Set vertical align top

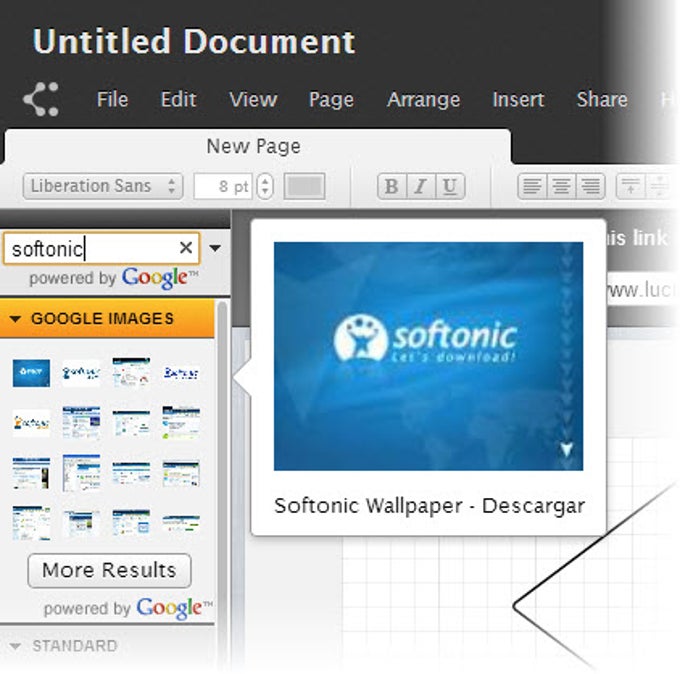631,186
